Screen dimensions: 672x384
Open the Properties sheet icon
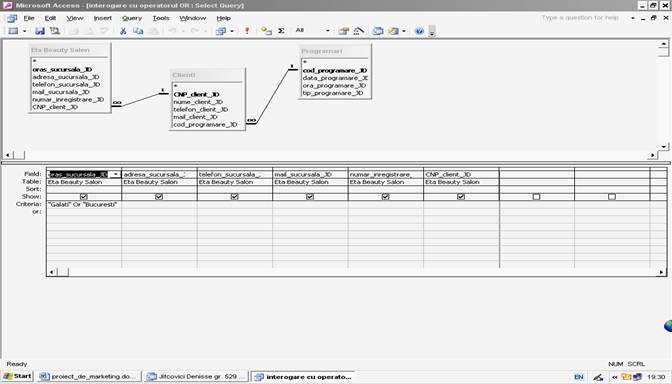click(x=343, y=31)
